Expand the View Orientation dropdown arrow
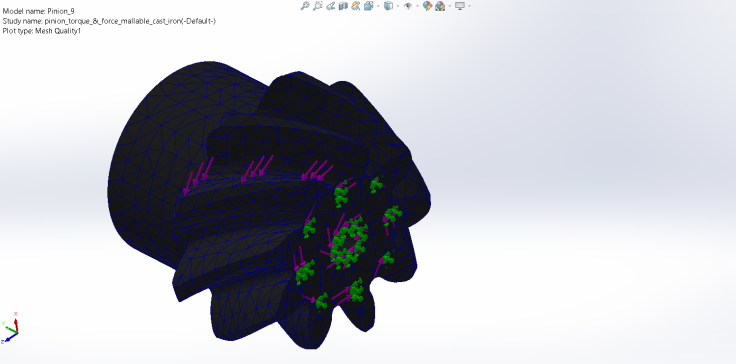Viewport: 736px width, 364px height. pyautogui.click(x=378, y=6)
